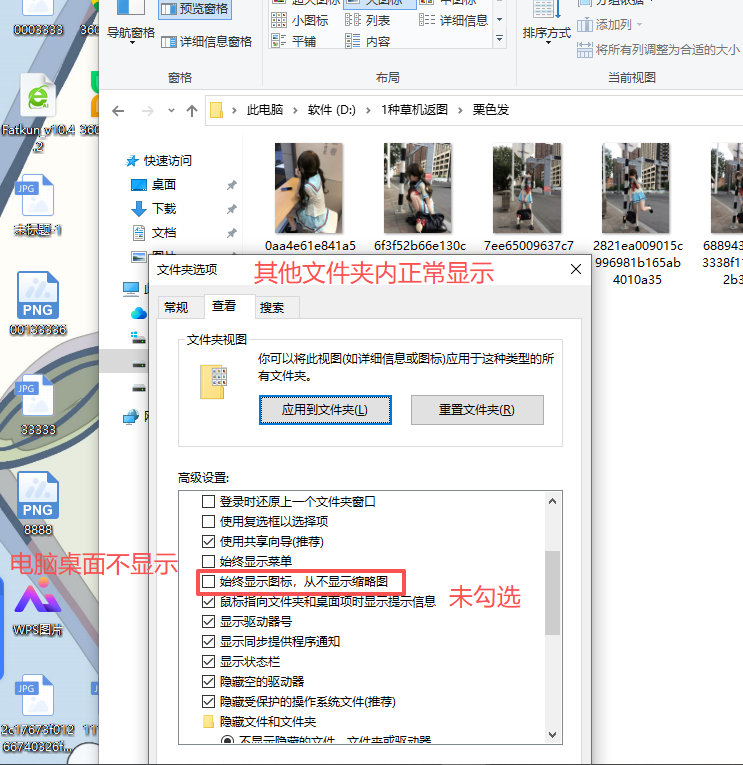Open recent locations dropdown near forward arrow
The image size is (743, 765).
(171, 111)
